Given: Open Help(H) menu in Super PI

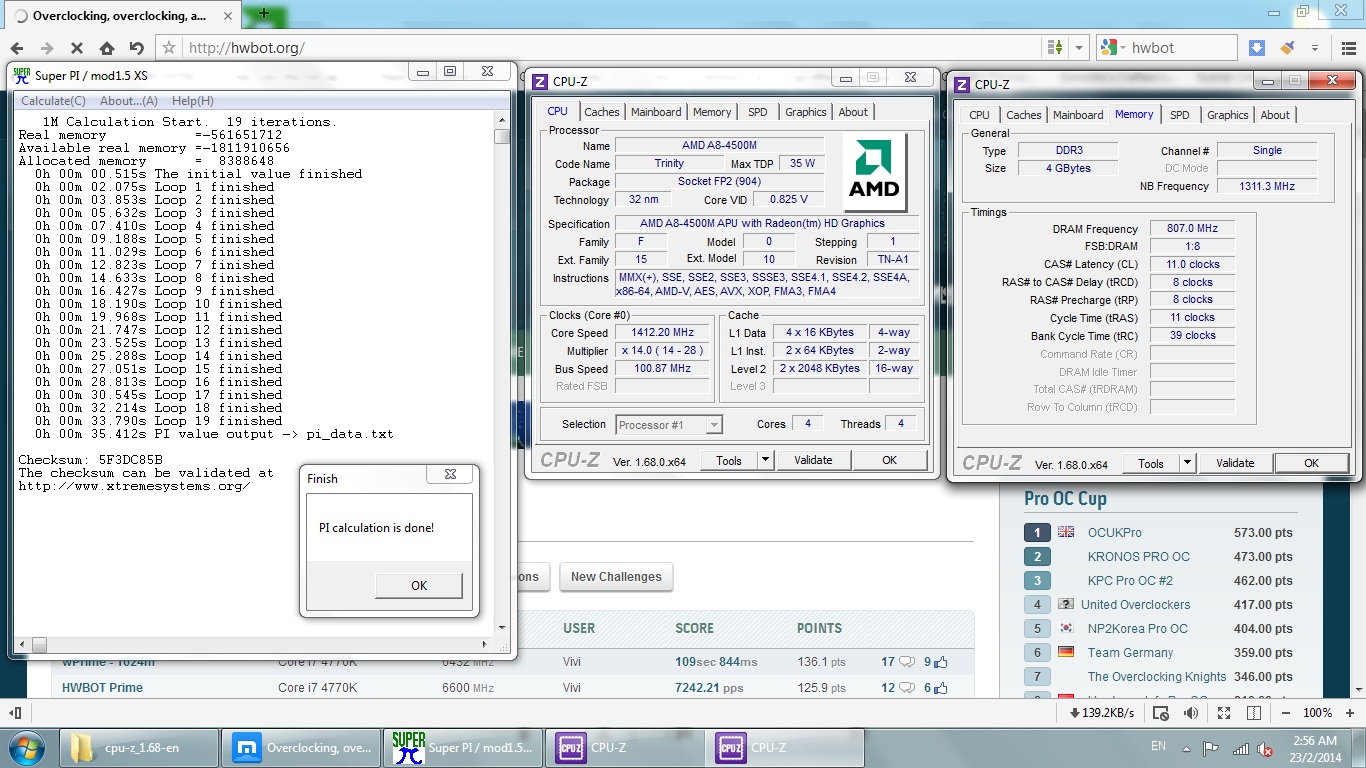Looking at the screenshot, I should pos(192,101).
